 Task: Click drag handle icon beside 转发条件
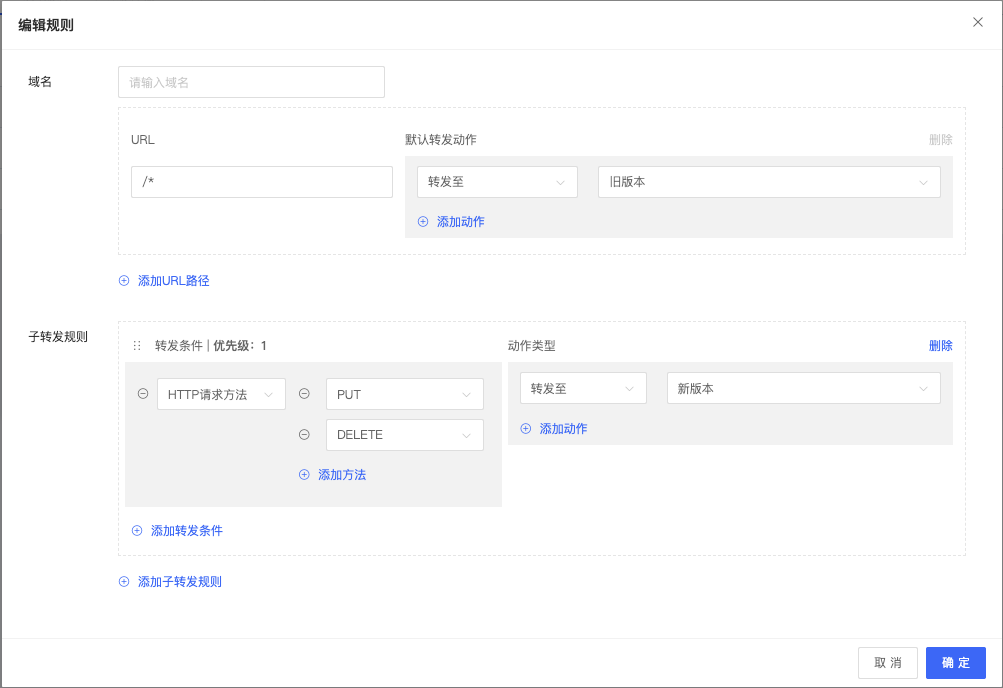point(137,346)
